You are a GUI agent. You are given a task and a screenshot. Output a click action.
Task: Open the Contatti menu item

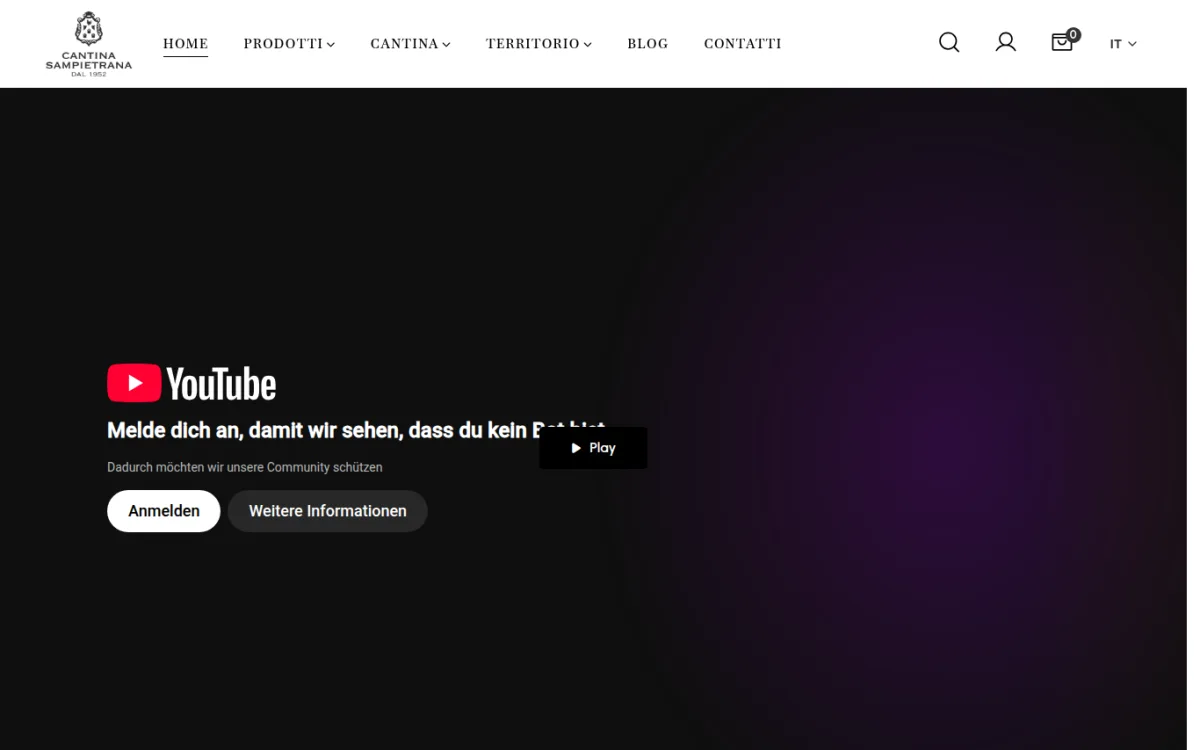(743, 44)
